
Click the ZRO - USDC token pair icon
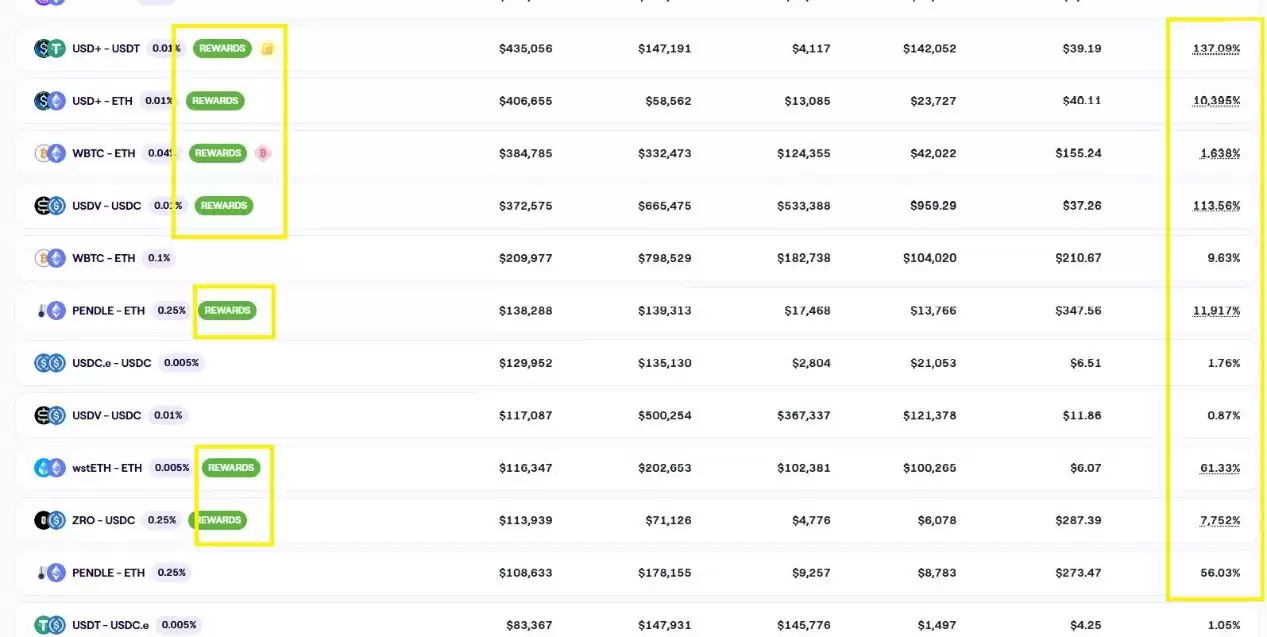49,520
